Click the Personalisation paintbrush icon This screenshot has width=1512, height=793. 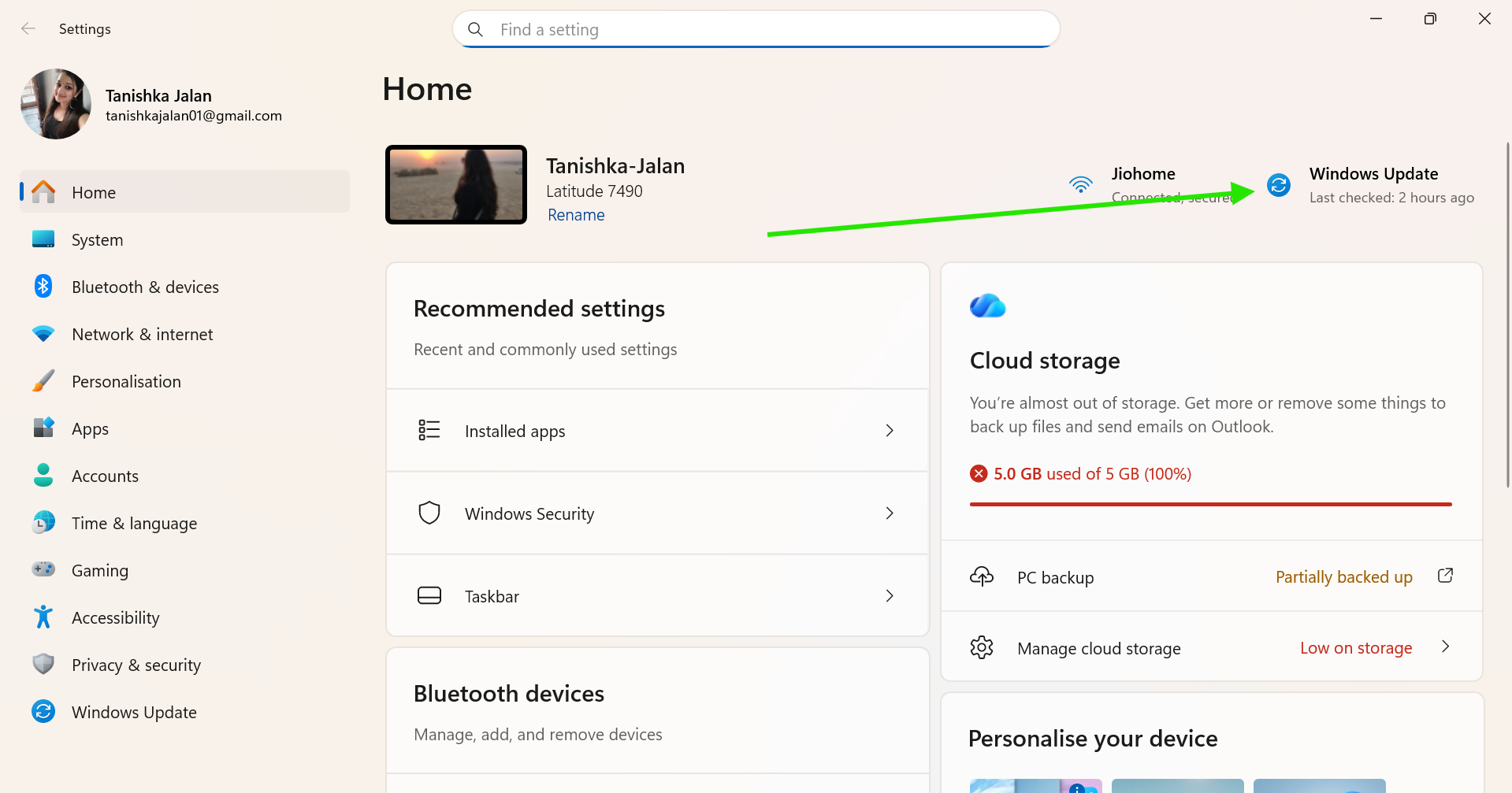(x=43, y=381)
